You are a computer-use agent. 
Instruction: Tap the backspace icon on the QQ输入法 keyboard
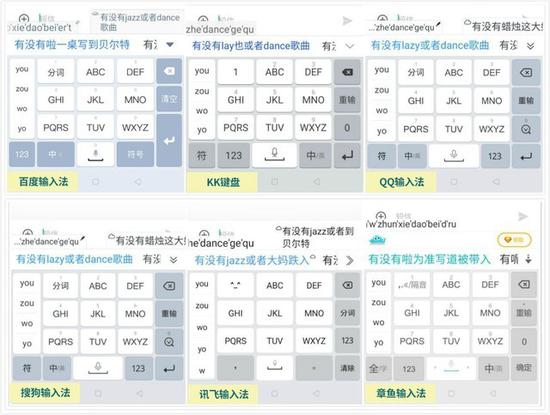(x=526, y=73)
